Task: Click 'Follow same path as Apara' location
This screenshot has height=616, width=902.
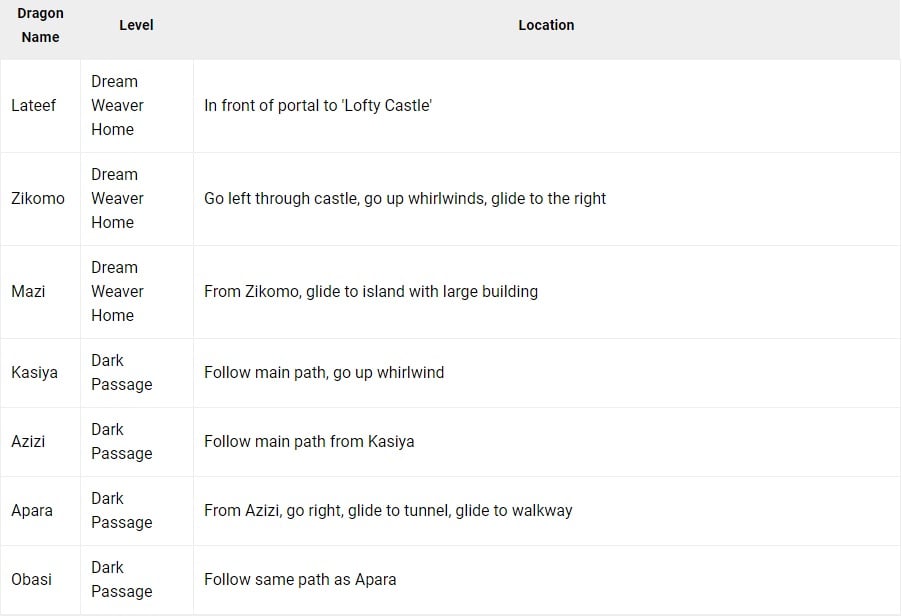Action: 300,579
